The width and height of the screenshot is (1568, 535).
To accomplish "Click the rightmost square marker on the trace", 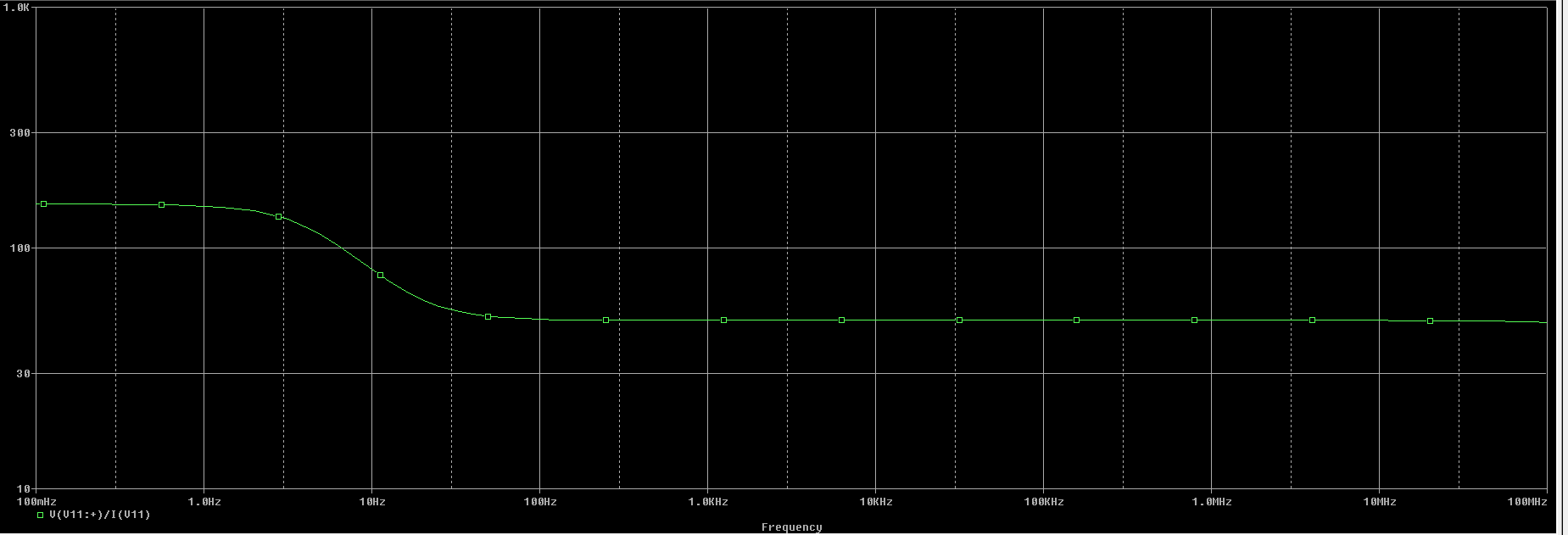I will click(x=1430, y=320).
